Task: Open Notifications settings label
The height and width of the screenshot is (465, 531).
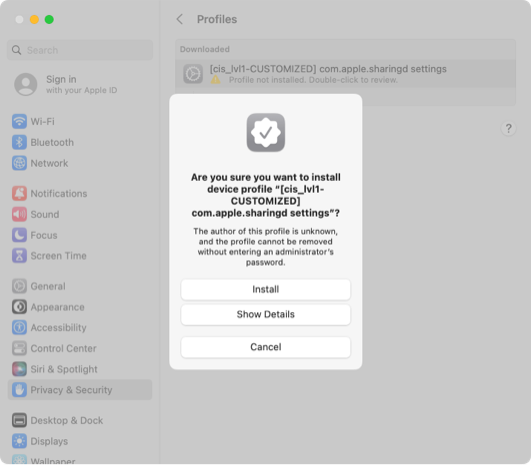Action: pos(59,193)
